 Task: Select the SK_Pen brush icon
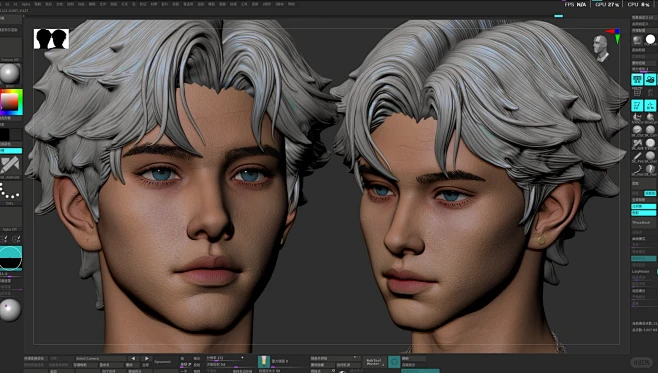(637, 157)
